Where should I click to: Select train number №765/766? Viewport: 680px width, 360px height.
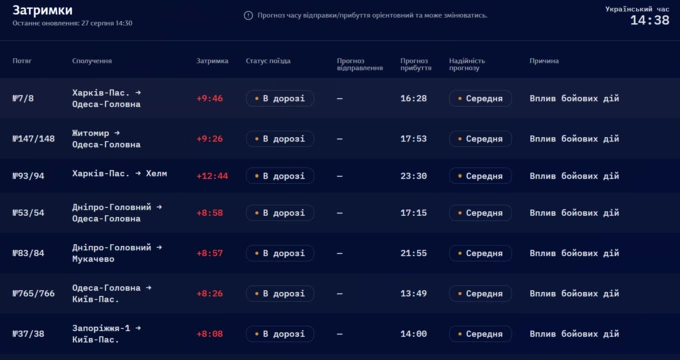click(x=34, y=294)
